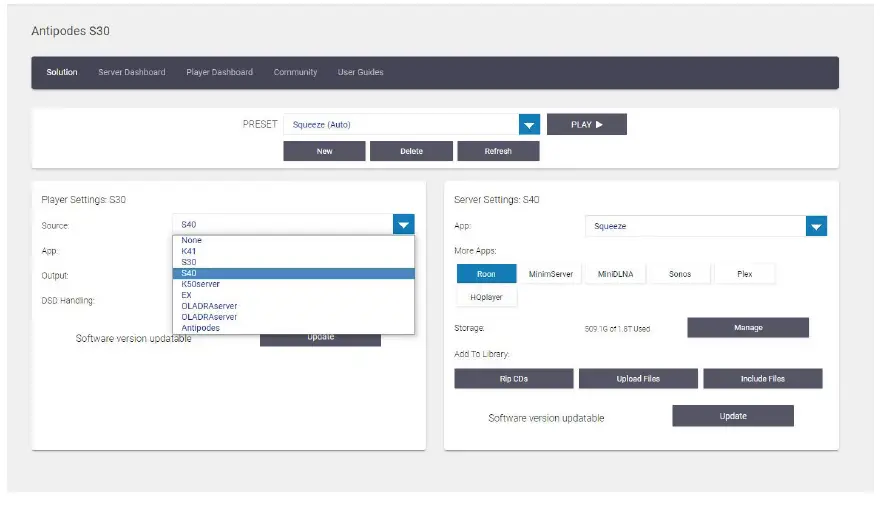Click the Manage storage button
Viewport: 896px width, 511px height.
pyautogui.click(x=748, y=328)
